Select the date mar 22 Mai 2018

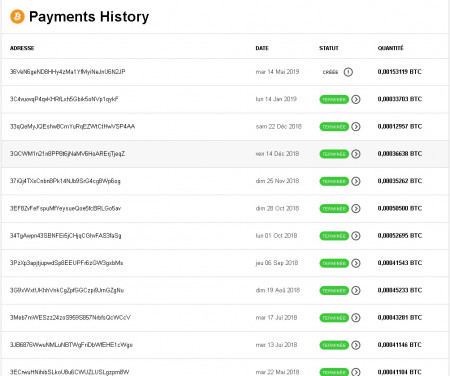(x=277, y=372)
